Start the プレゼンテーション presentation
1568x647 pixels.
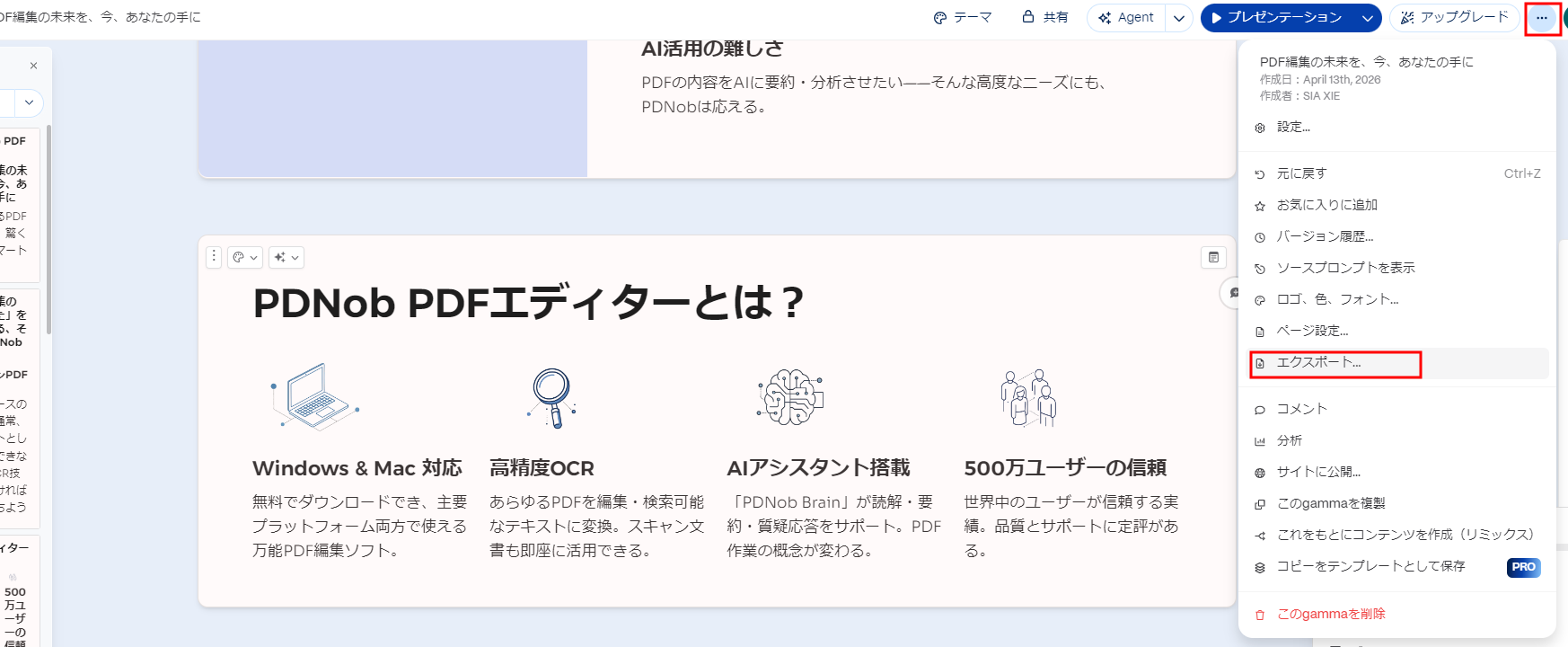pyautogui.click(x=1275, y=18)
